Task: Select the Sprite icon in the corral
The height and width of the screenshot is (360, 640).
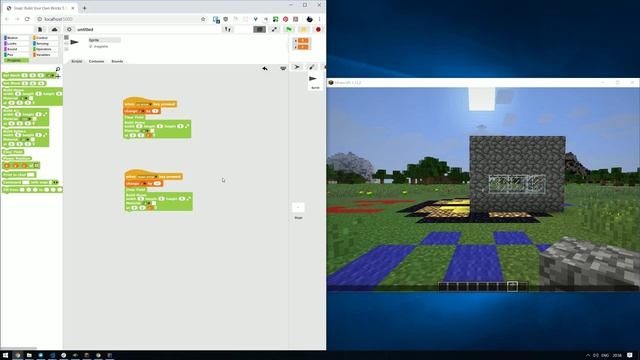Action: 315,81
